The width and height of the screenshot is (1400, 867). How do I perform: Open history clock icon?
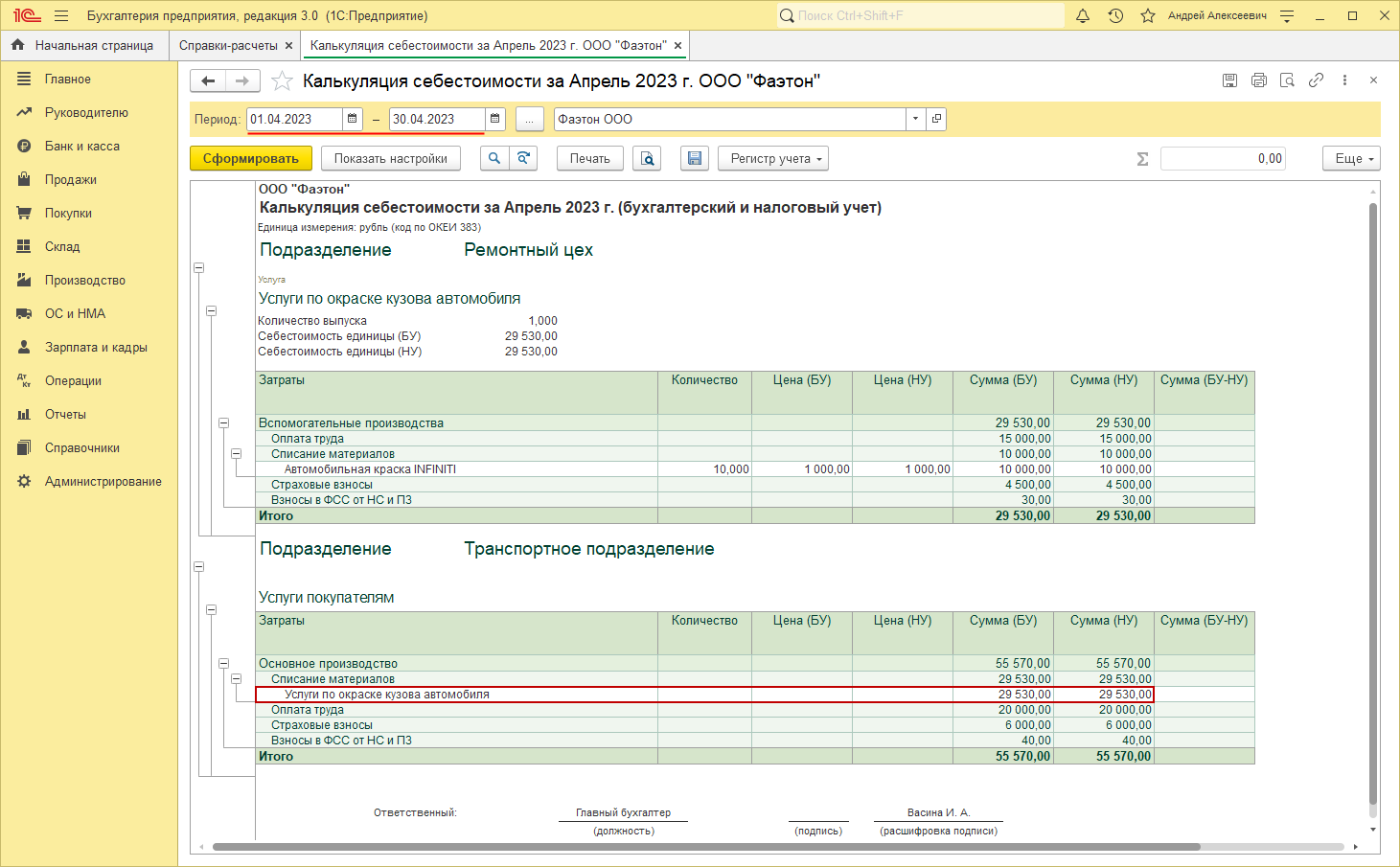1115,15
